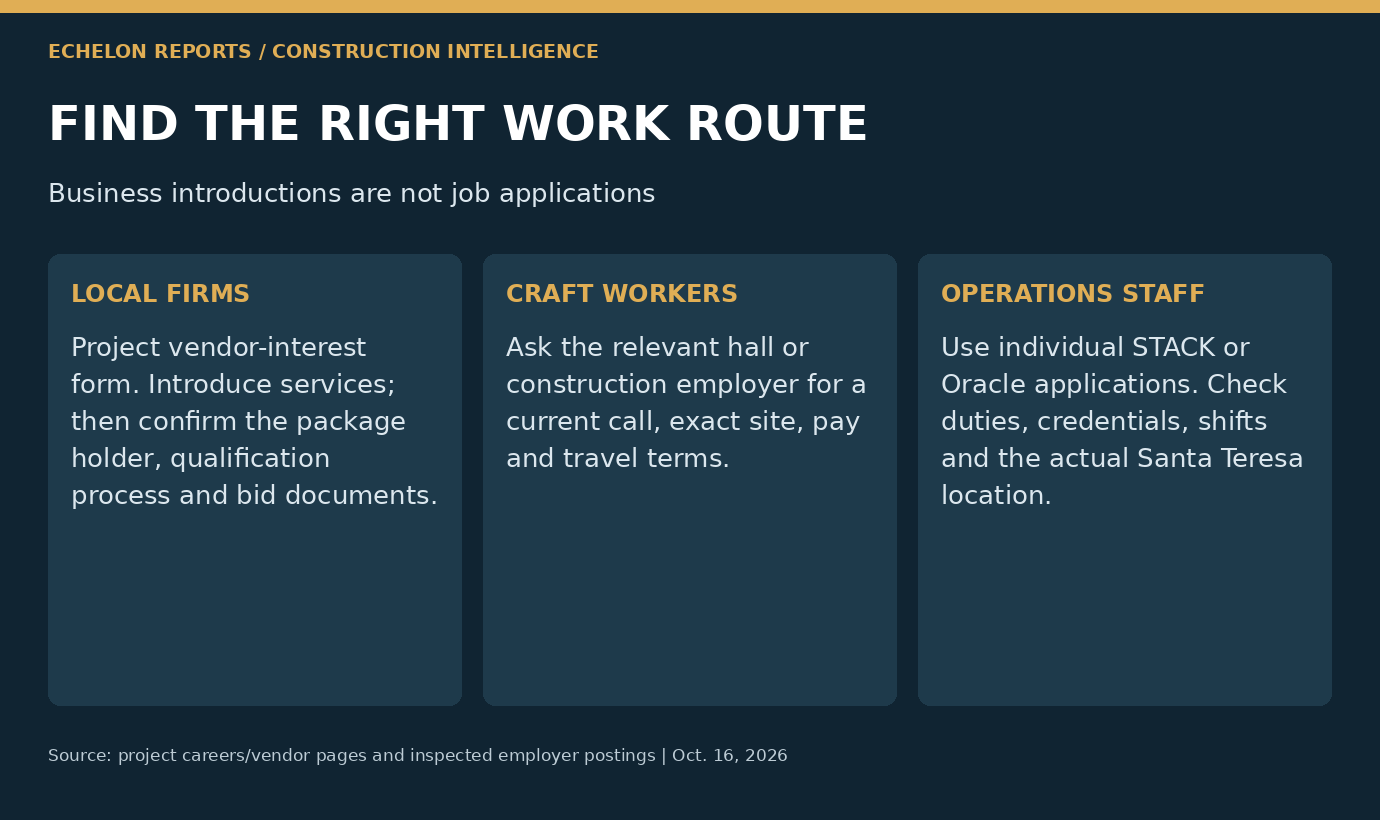Image resolution: width=1380 pixels, height=820 pixels.
Task: Click the paragraph starting 'Use individual STACK or Oracle'
Action: click(x=1122, y=422)
